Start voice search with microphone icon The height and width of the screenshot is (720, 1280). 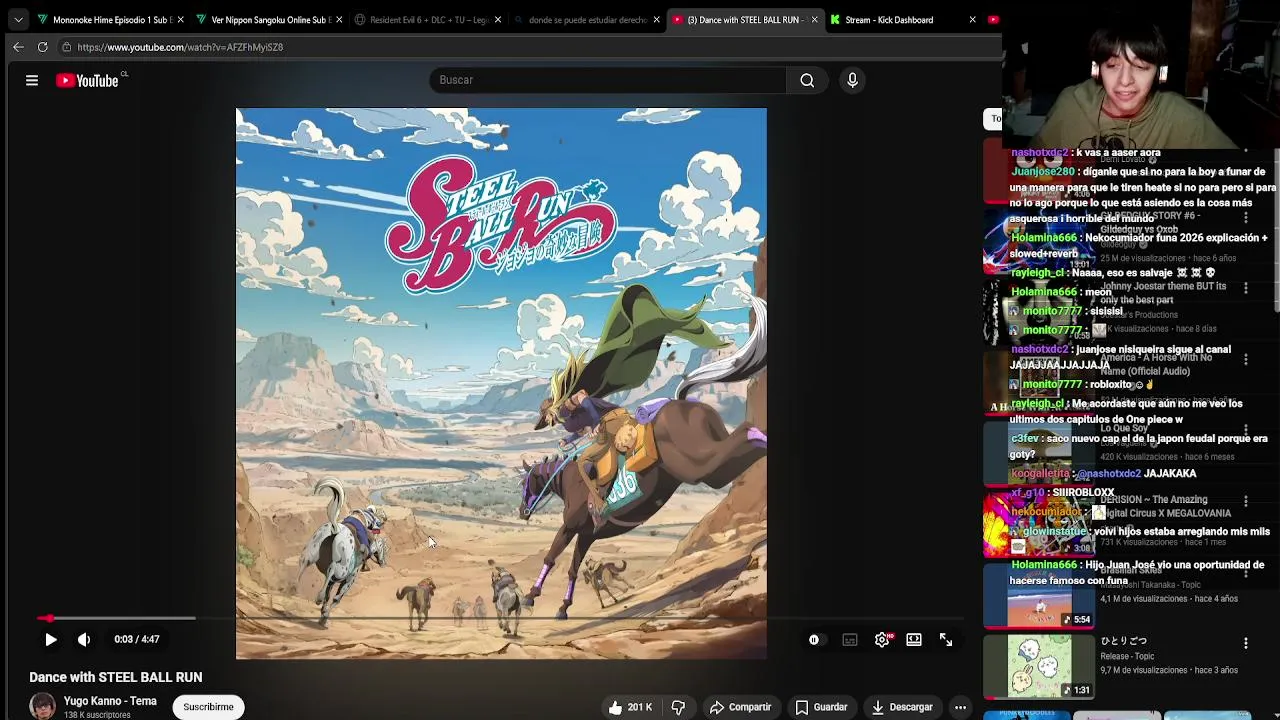click(x=852, y=80)
